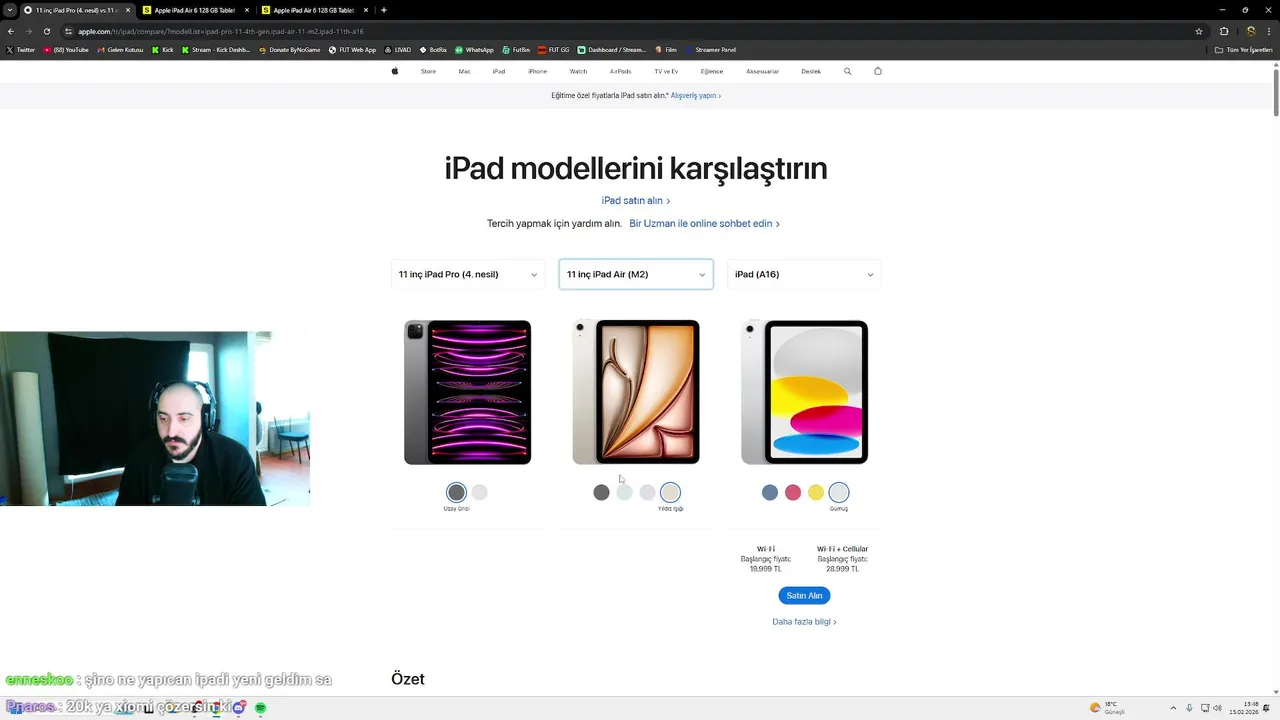
Task: Open a new tab with plus button
Action: (384, 10)
